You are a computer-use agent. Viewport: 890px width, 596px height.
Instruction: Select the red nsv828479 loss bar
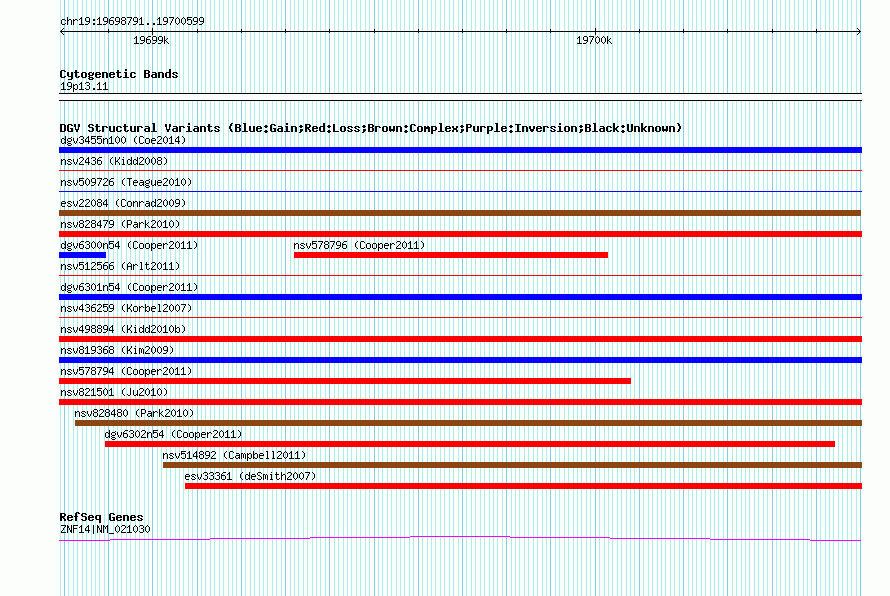click(460, 234)
